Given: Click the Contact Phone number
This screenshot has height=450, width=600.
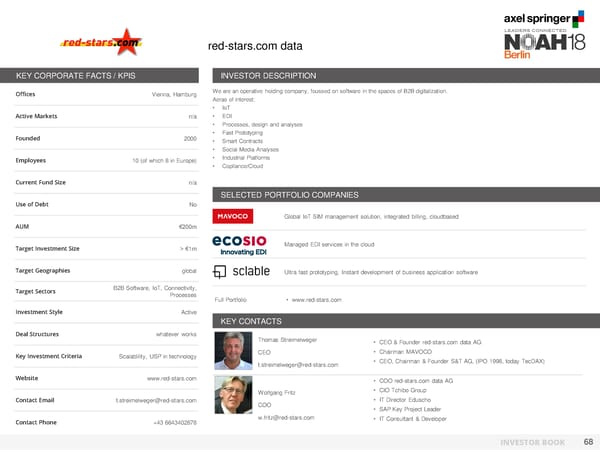Looking at the screenshot, I should pos(174,422).
